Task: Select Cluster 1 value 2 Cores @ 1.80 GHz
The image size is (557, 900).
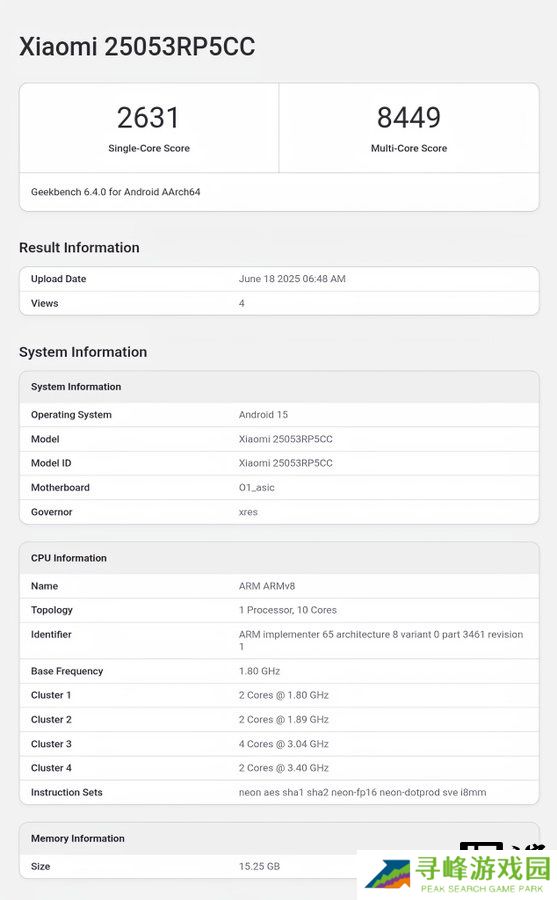Action: [284, 695]
